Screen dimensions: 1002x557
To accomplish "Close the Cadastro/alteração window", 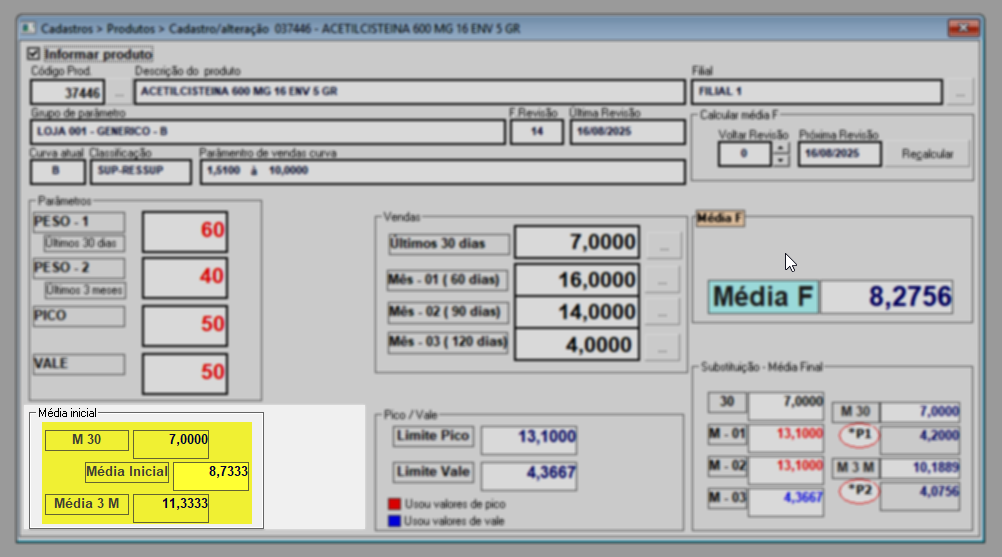I will [x=963, y=28].
